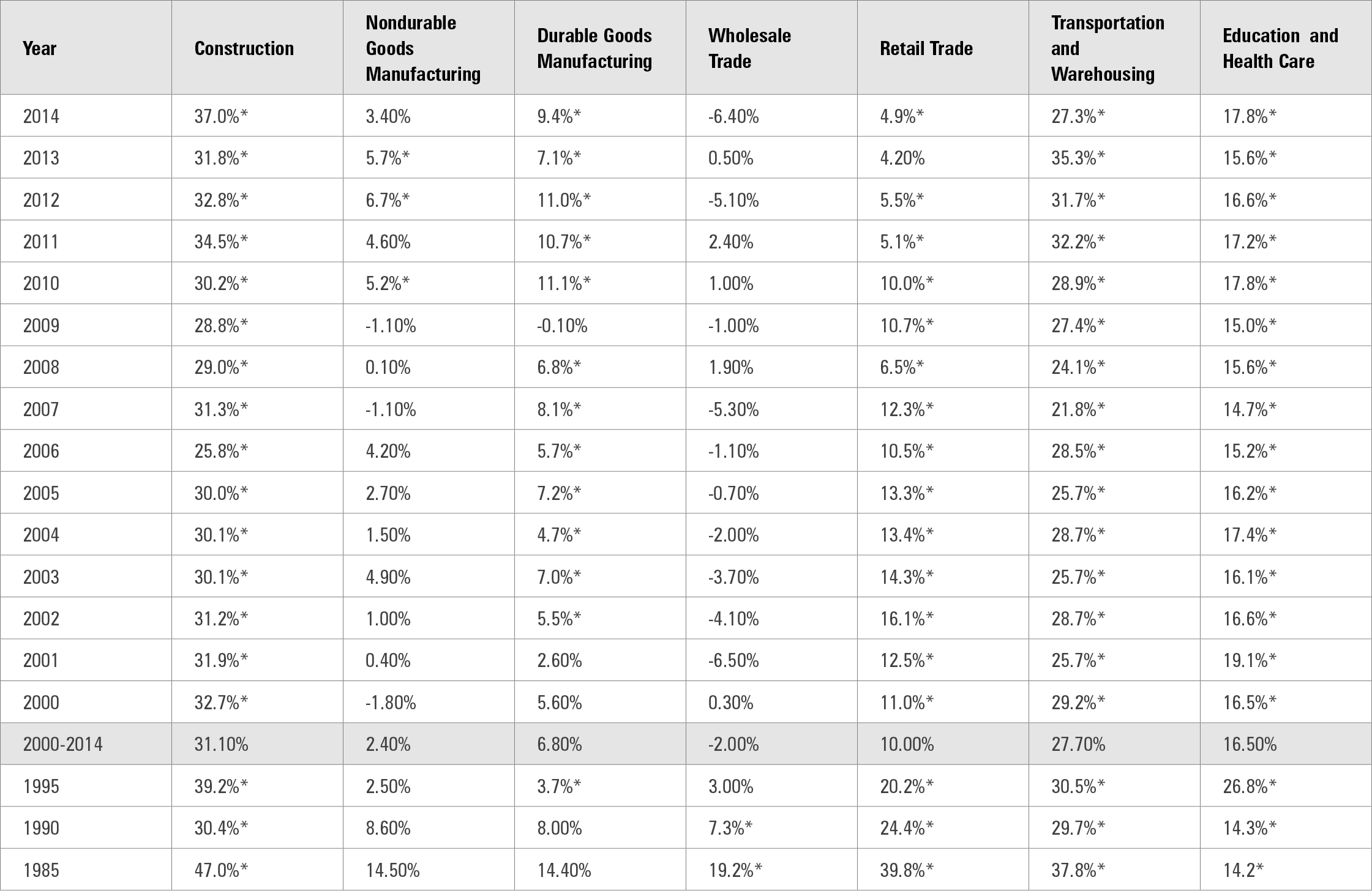This screenshot has height=891, width=1372.
Task: Select the Transportation and Warehousing header
Action: 1107,48
